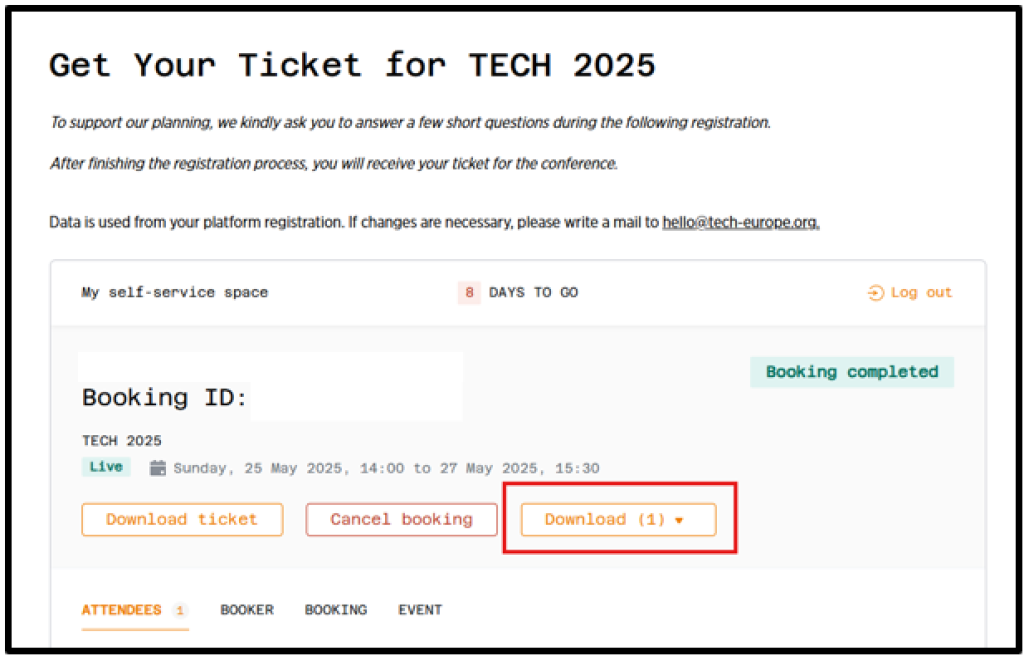Click the attendee count badge showing 1
This screenshot has width=1024, height=655.
point(180,610)
